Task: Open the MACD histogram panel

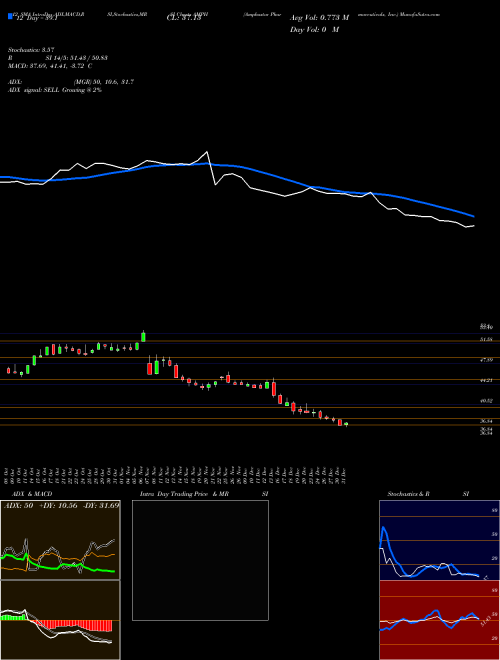Action: coord(60,620)
